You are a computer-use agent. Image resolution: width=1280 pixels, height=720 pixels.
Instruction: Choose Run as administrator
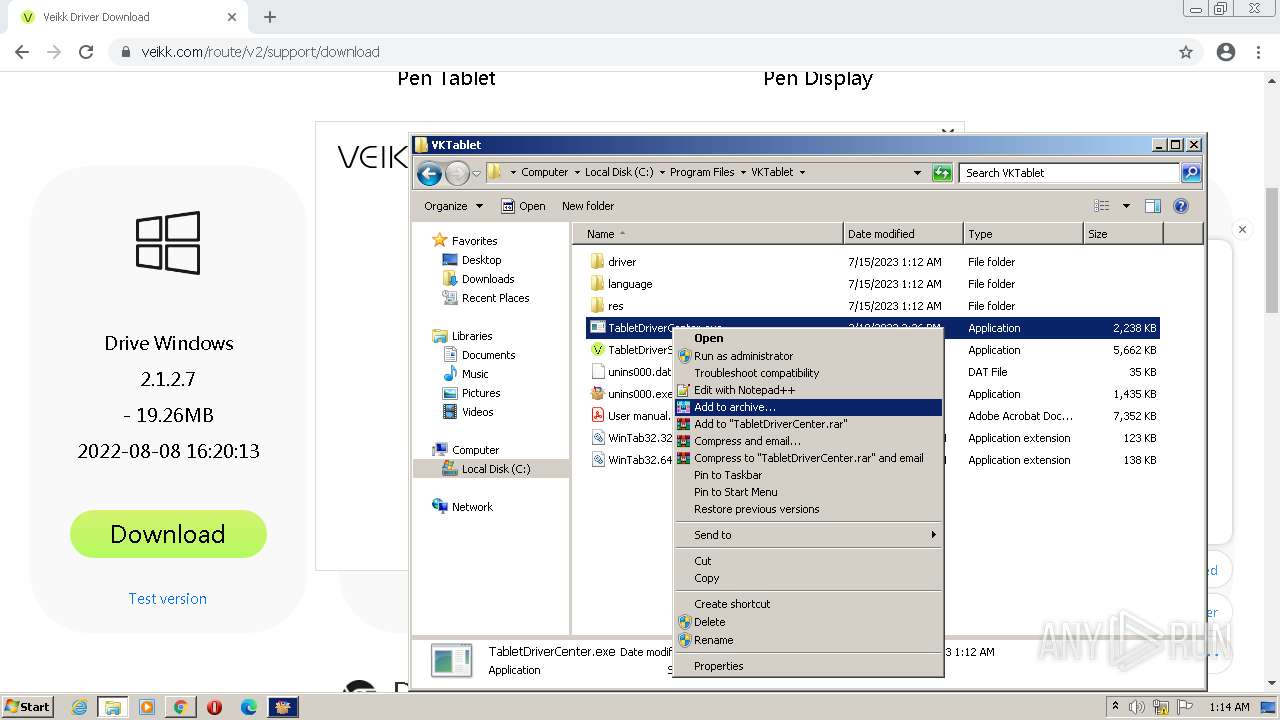[x=808, y=356]
